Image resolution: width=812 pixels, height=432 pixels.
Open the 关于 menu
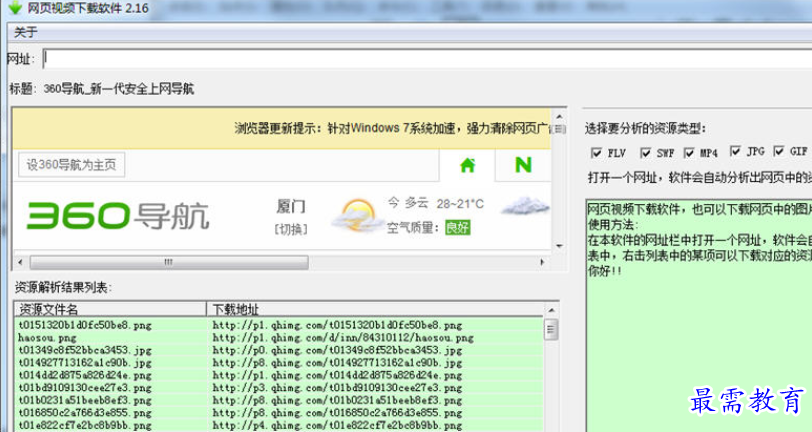(x=25, y=33)
